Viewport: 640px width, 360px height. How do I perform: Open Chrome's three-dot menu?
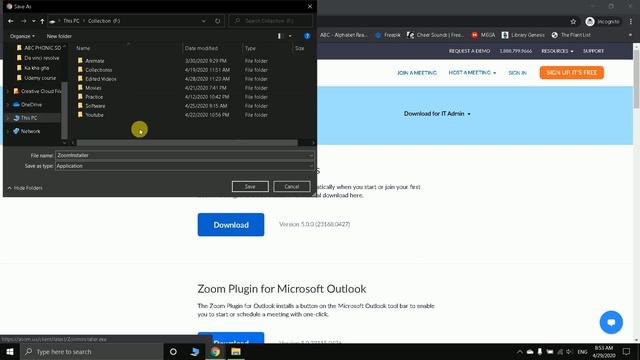pyautogui.click(x=631, y=22)
